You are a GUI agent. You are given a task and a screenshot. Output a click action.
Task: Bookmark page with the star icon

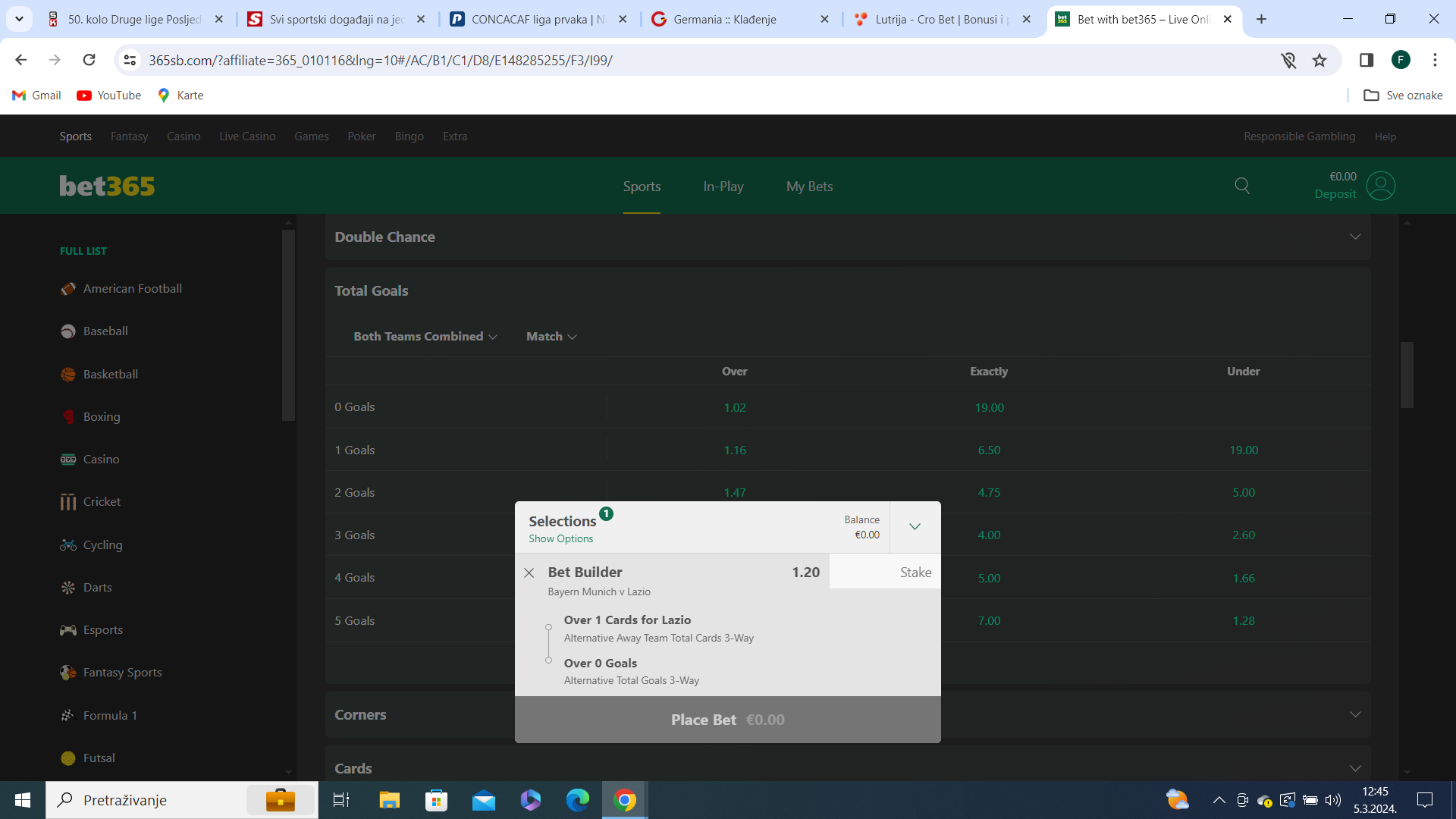[x=1319, y=61]
